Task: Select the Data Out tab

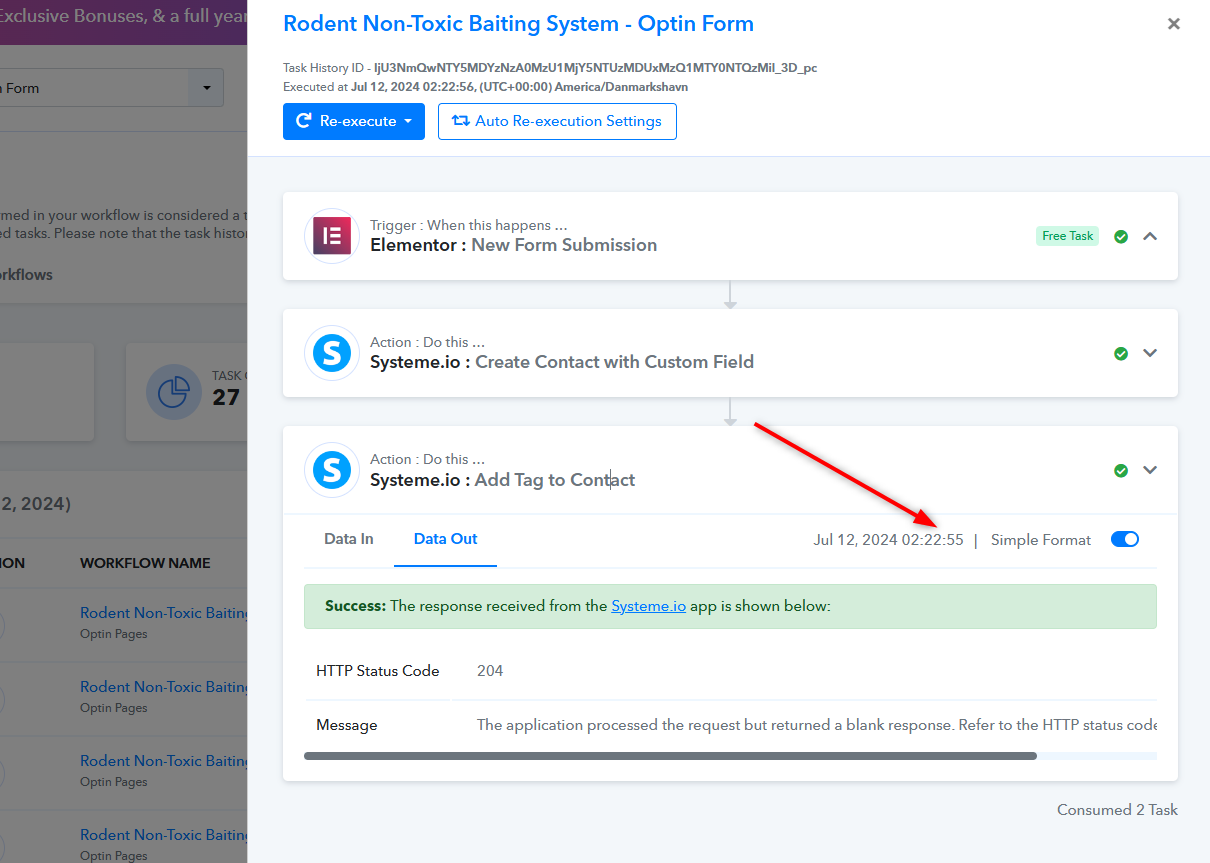Action: click(x=445, y=539)
